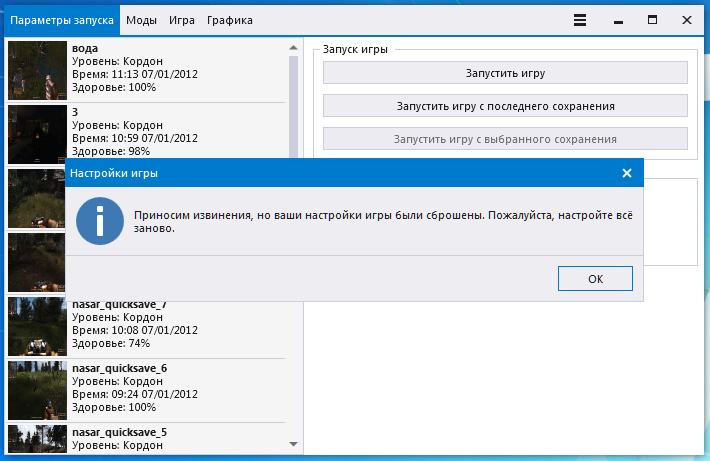Click Запустить игру с последнего сохранения
Screen dimensions: 710x461
(505, 105)
